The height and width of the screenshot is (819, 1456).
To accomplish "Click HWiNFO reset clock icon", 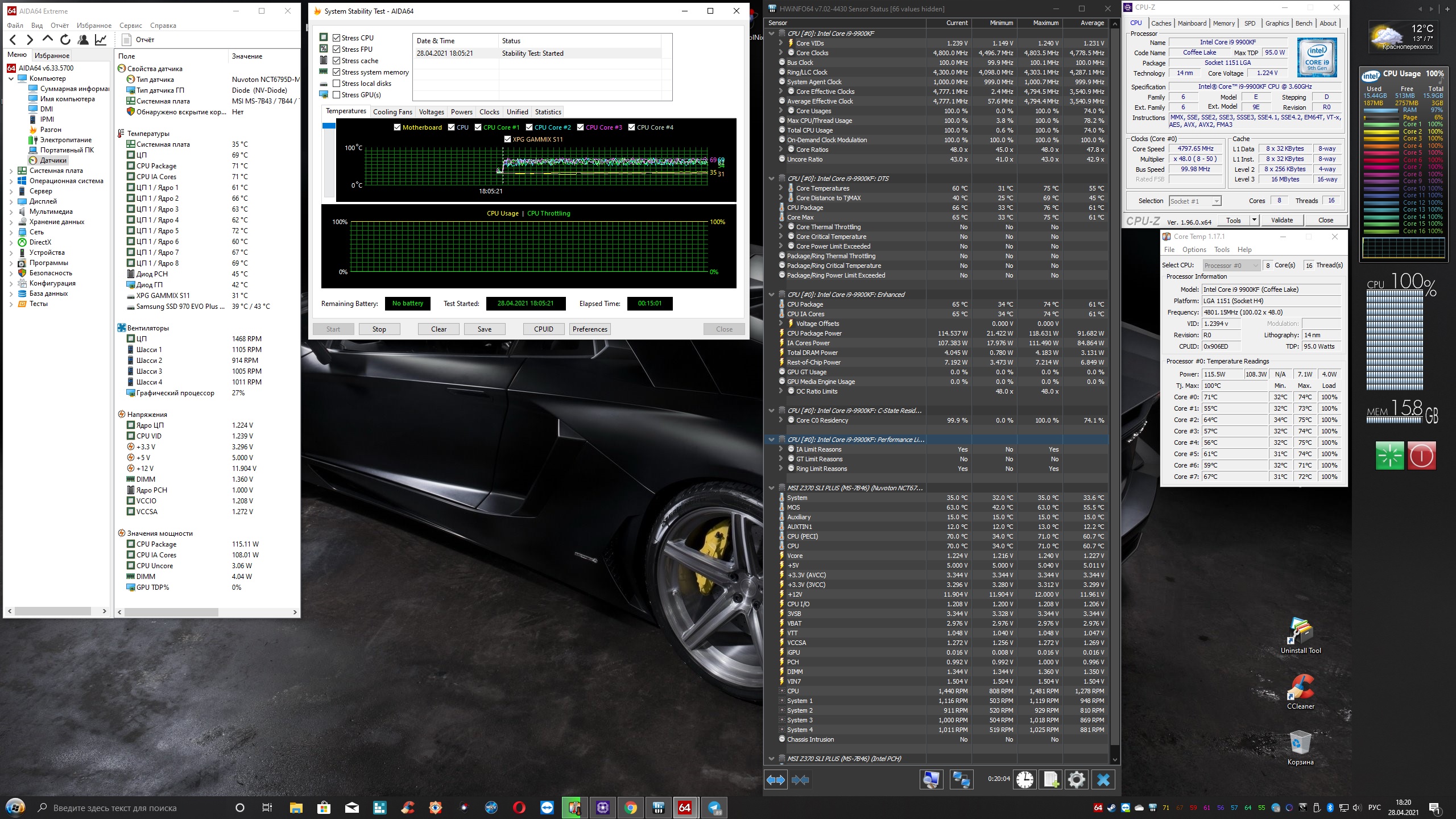I will click(1025, 780).
